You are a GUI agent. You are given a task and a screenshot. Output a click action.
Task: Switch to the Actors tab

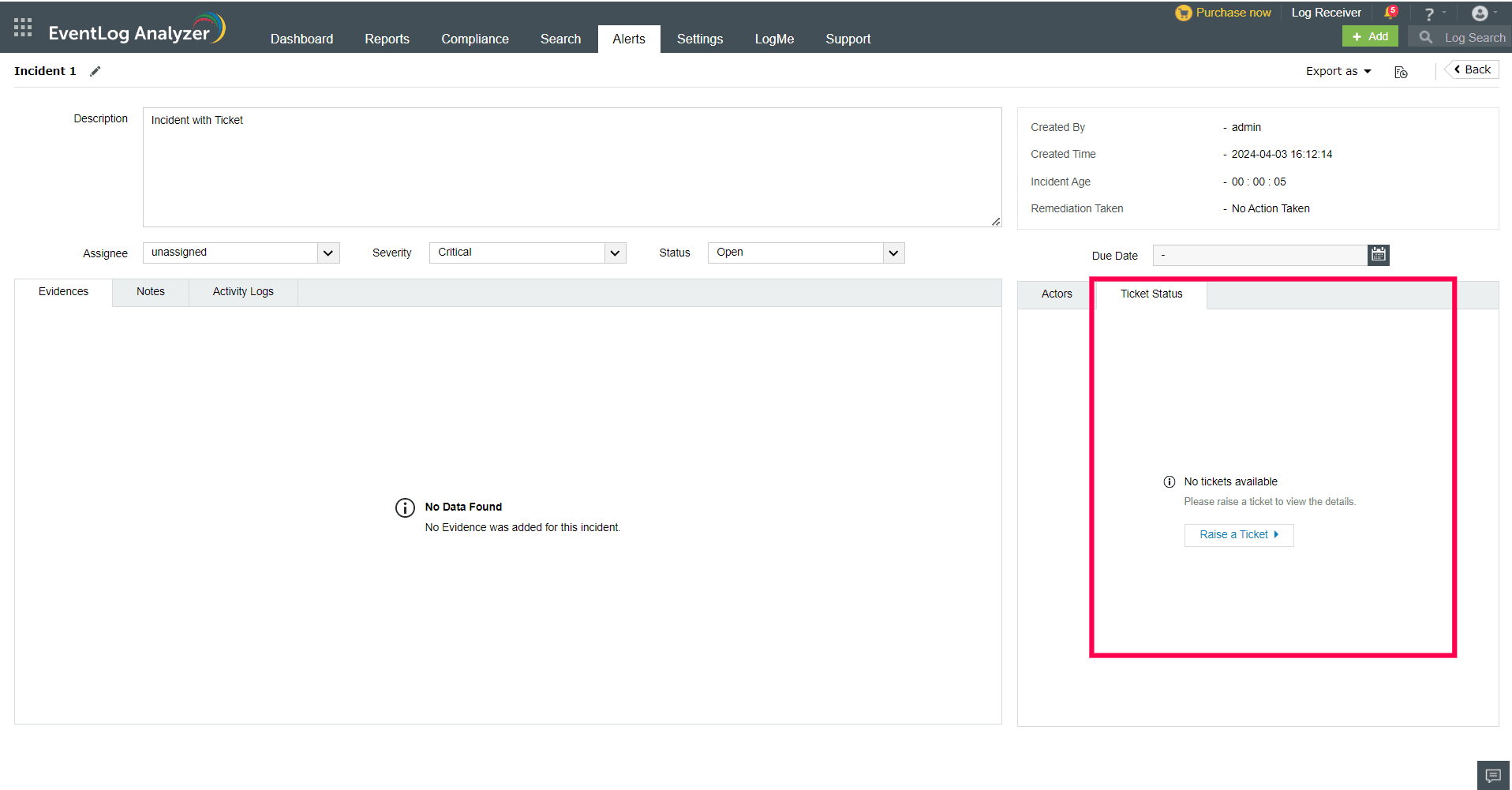[1057, 294]
